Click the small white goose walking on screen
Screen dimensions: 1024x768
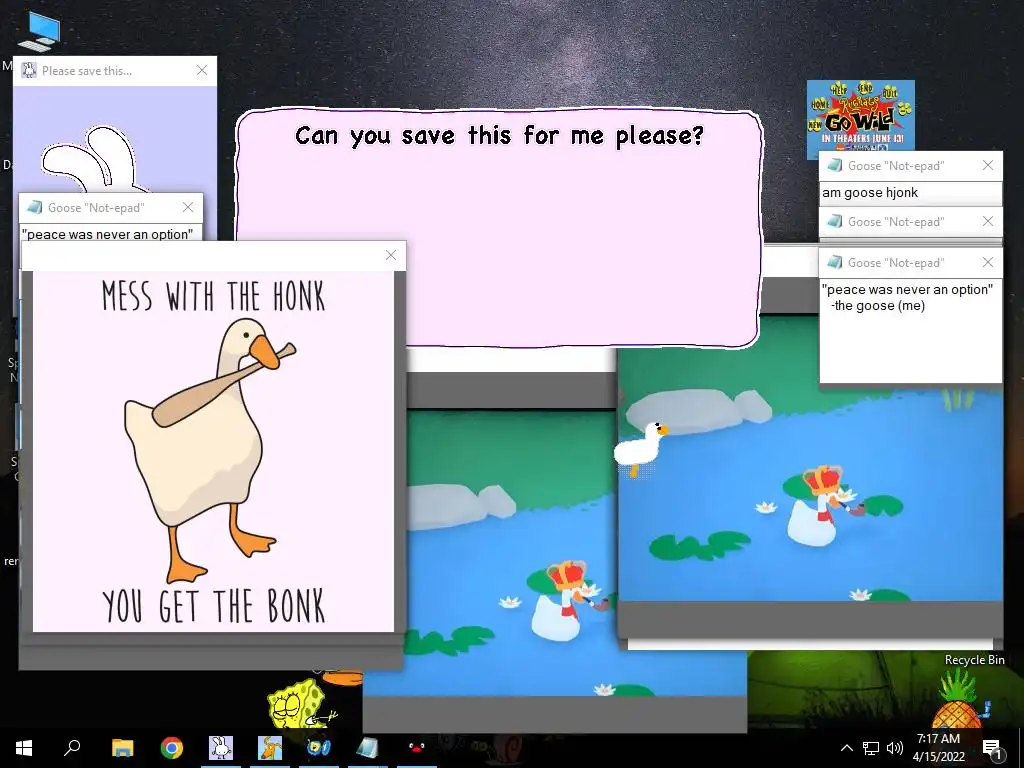(x=641, y=449)
